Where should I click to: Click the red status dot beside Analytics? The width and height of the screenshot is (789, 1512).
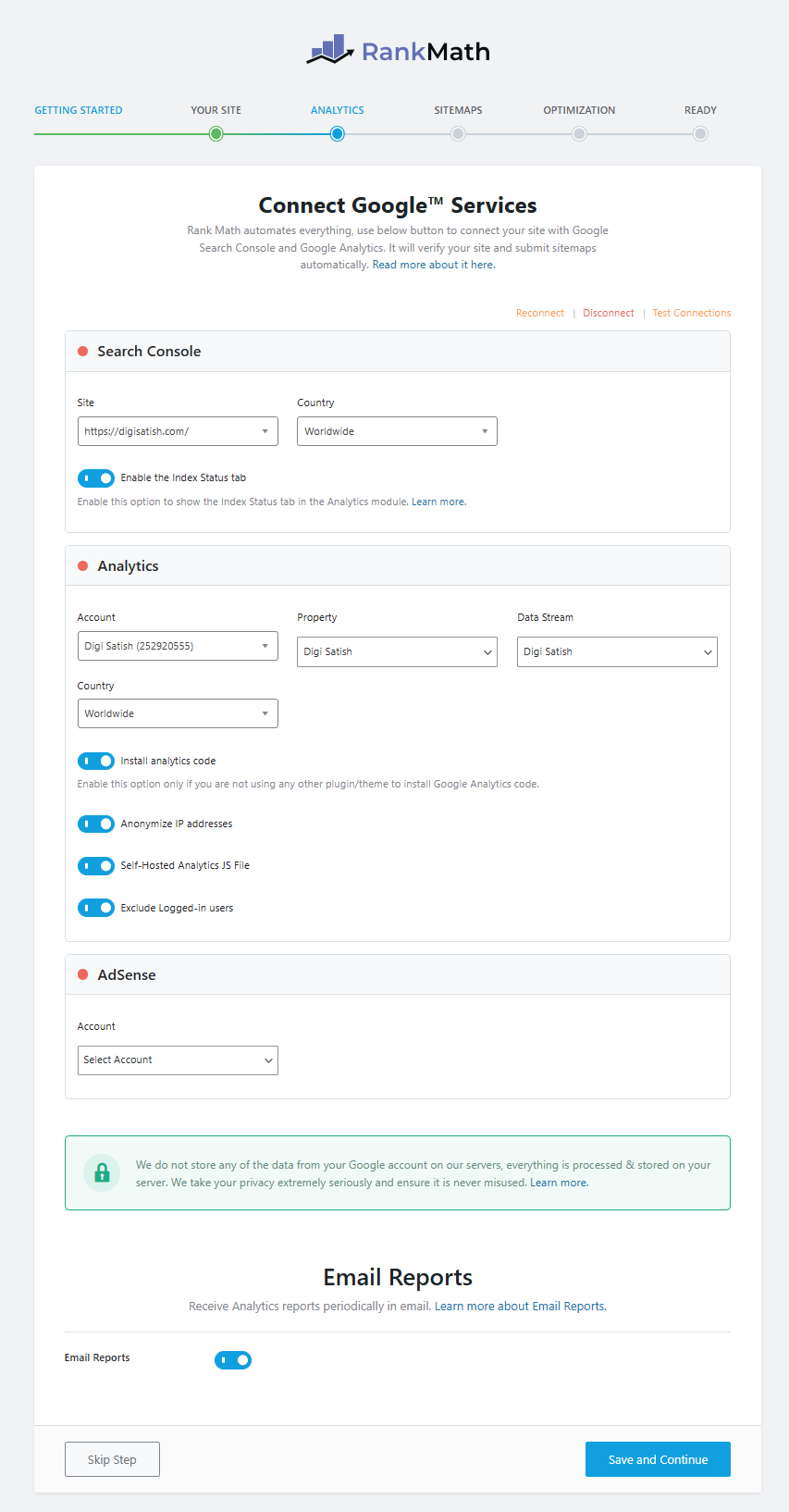[x=82, y=566]
